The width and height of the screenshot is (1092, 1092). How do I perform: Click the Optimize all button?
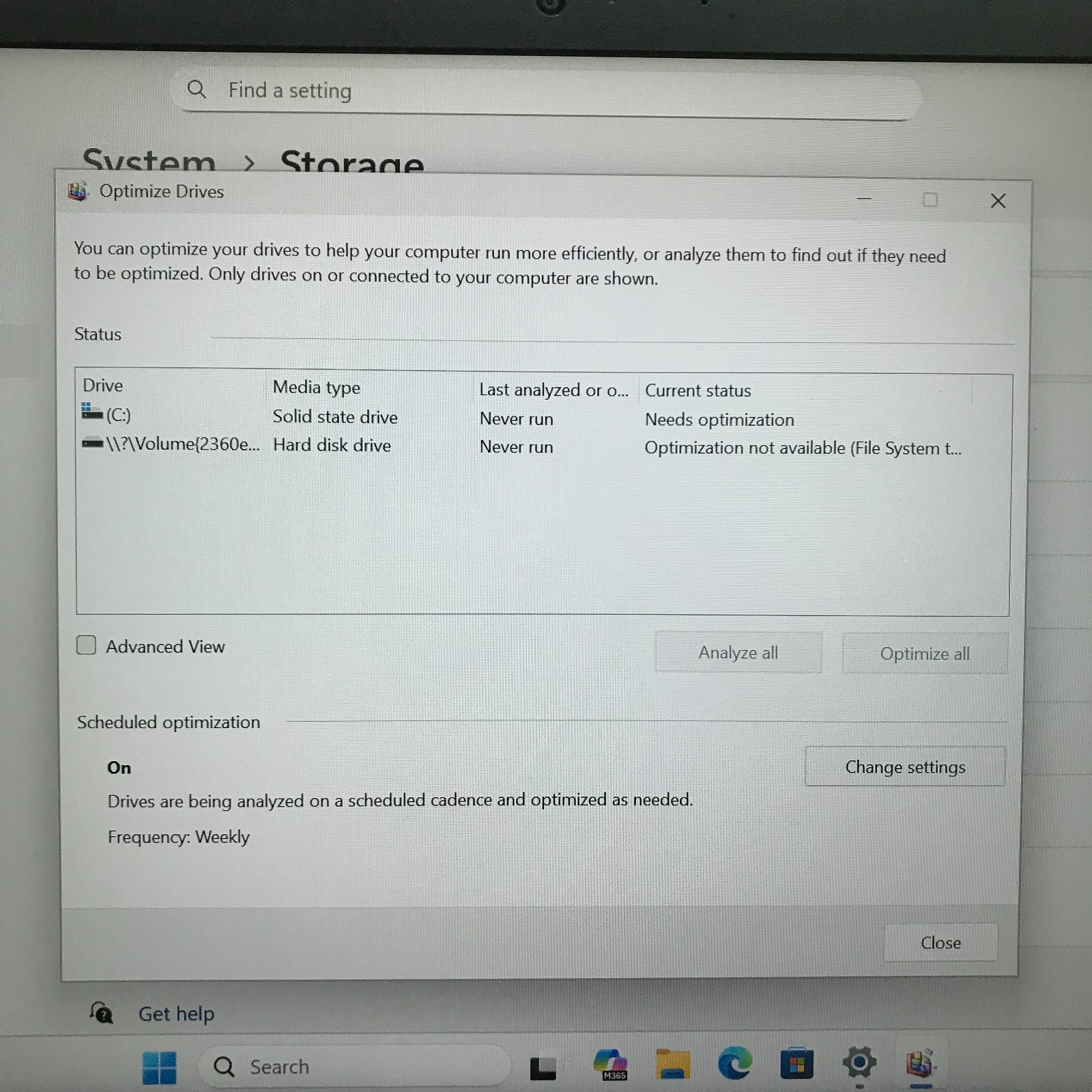coord(925,654)
